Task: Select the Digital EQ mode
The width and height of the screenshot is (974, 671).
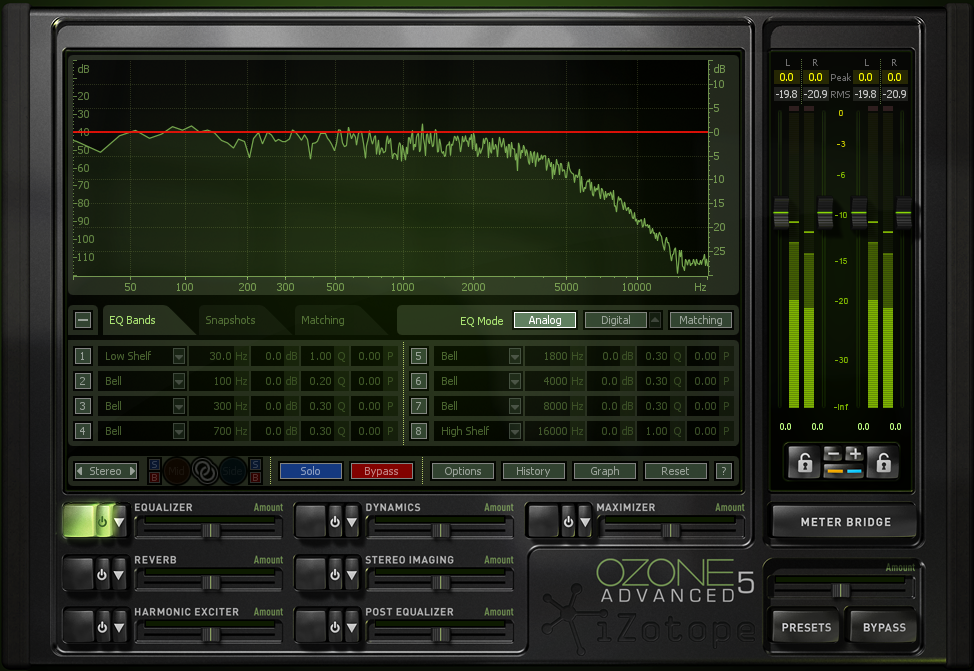Action: (x=616, y=320)
